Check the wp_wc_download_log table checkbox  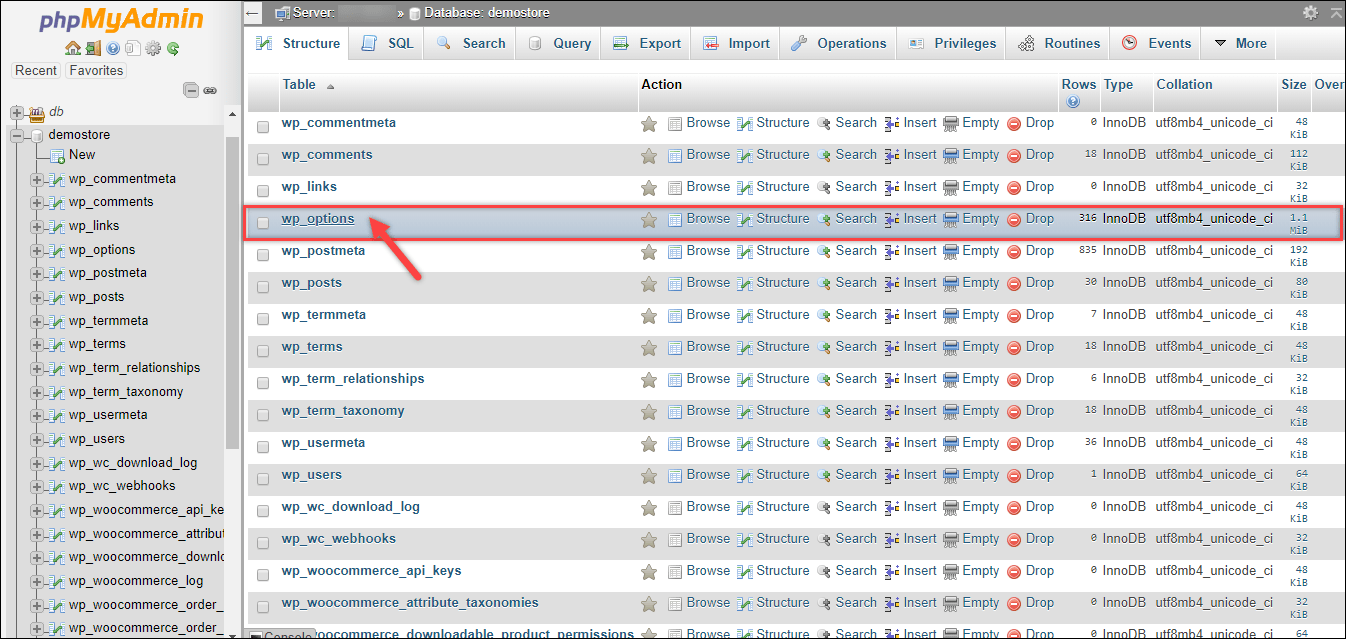[x=263, y=511]
